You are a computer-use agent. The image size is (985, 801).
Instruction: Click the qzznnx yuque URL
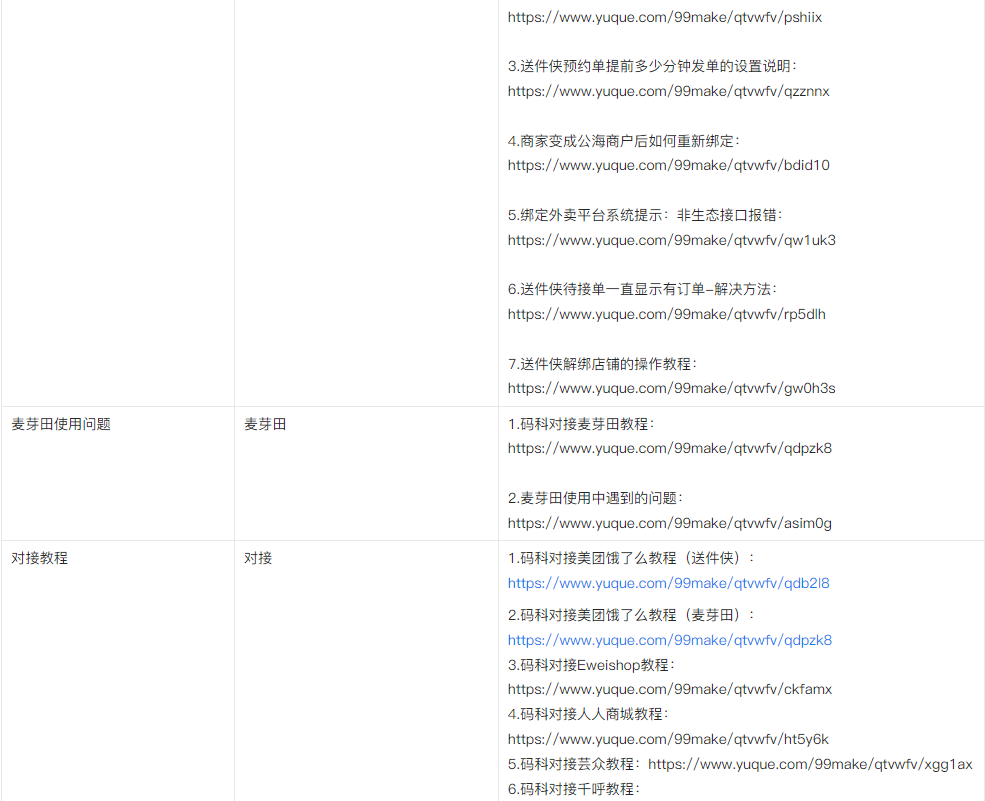[x=668, y=91]
